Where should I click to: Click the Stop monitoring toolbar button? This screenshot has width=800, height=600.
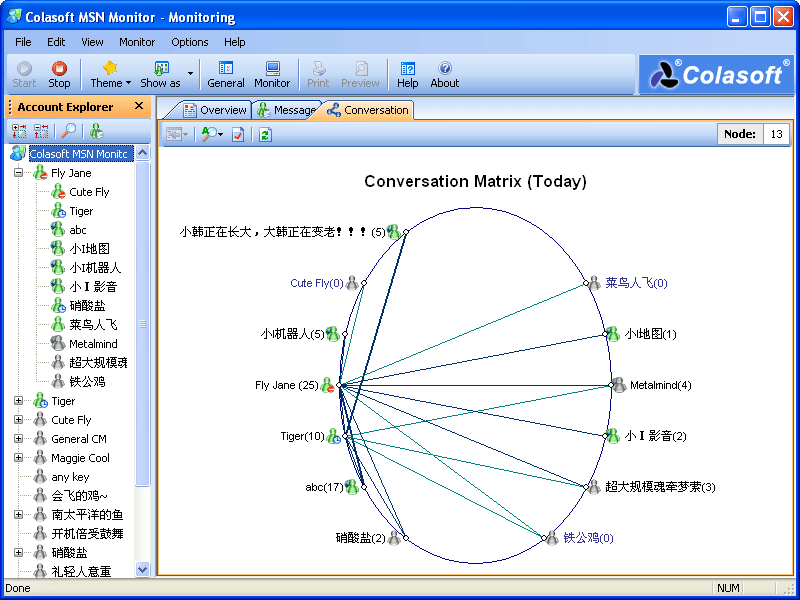click(x=59, y=74)
